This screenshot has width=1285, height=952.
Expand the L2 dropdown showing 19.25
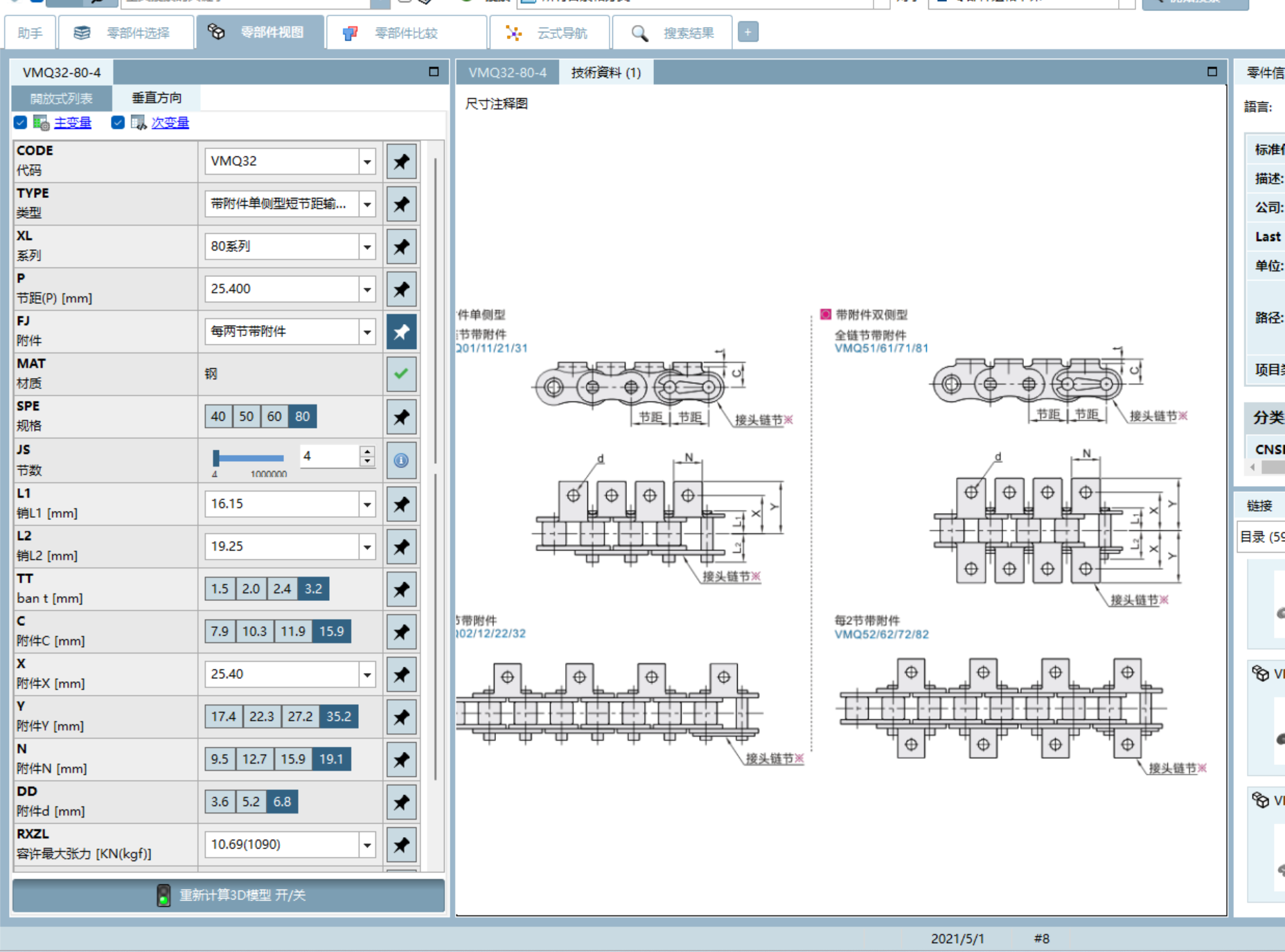coord(367,546)
